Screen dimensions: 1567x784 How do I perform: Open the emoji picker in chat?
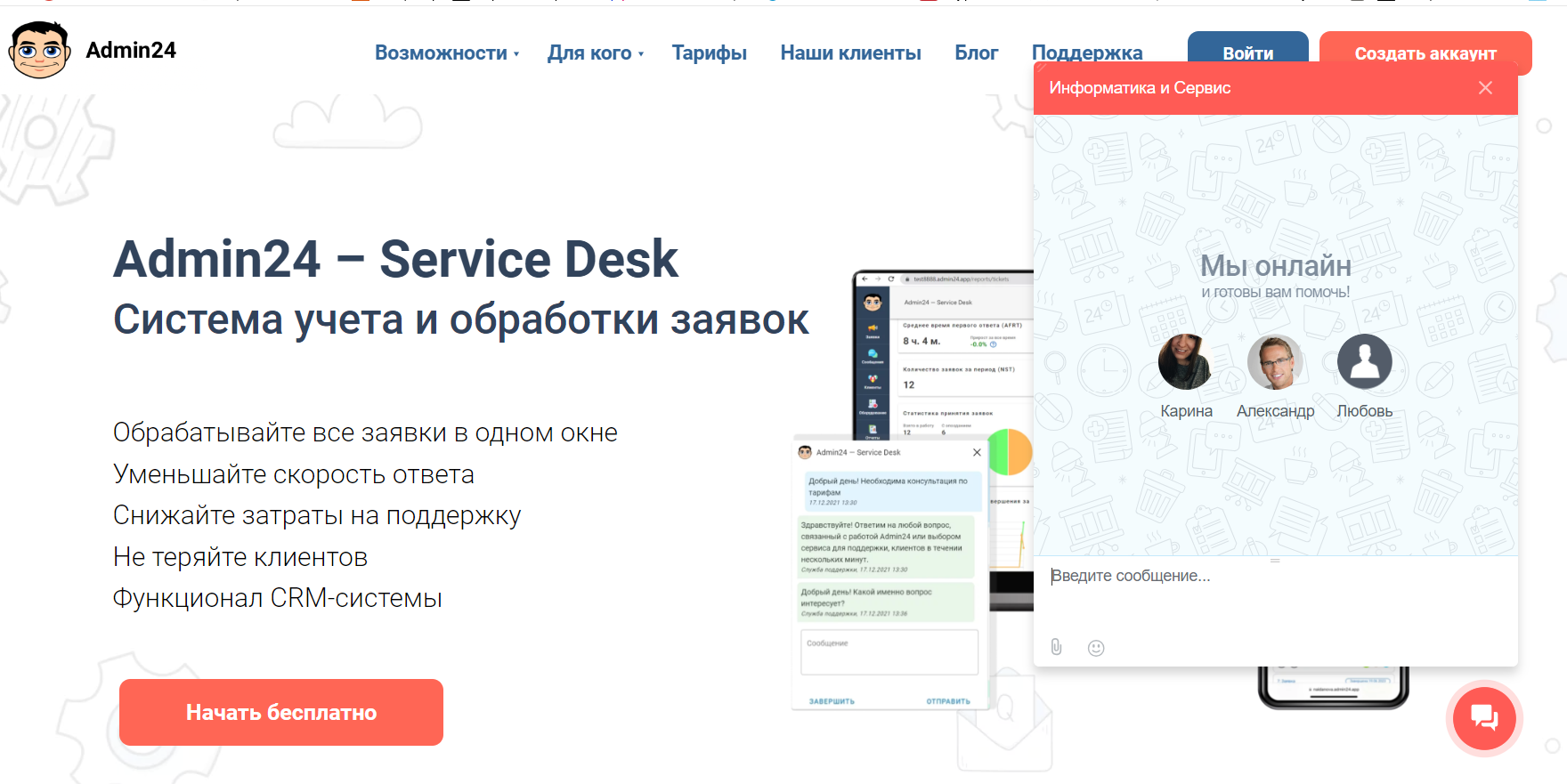coord(1096,648)
